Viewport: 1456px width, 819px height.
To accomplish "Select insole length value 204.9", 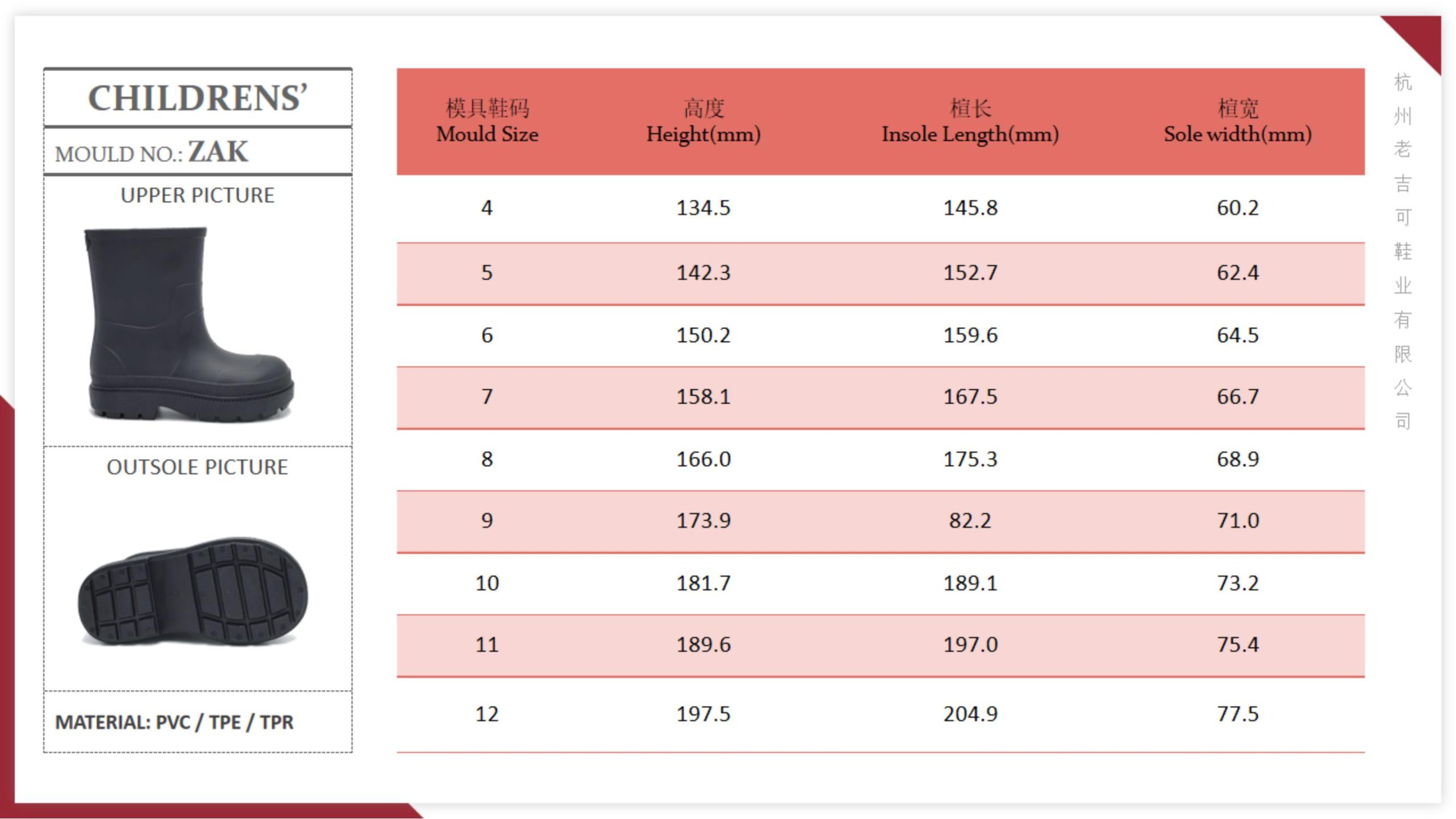I will pos(970,714).
